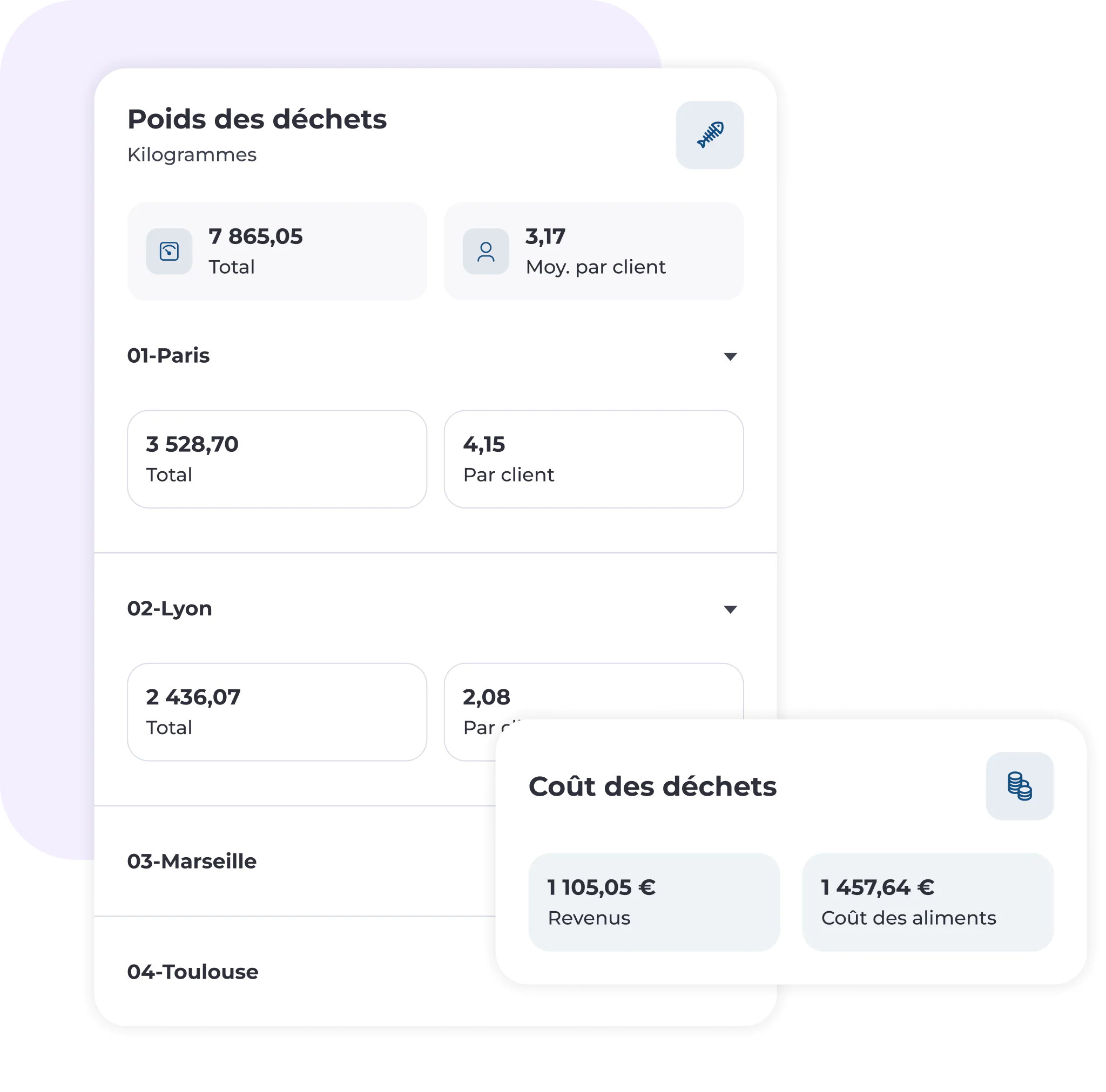
Task: Click Paris 4,15 Par client box
Action: click(594, 459)
